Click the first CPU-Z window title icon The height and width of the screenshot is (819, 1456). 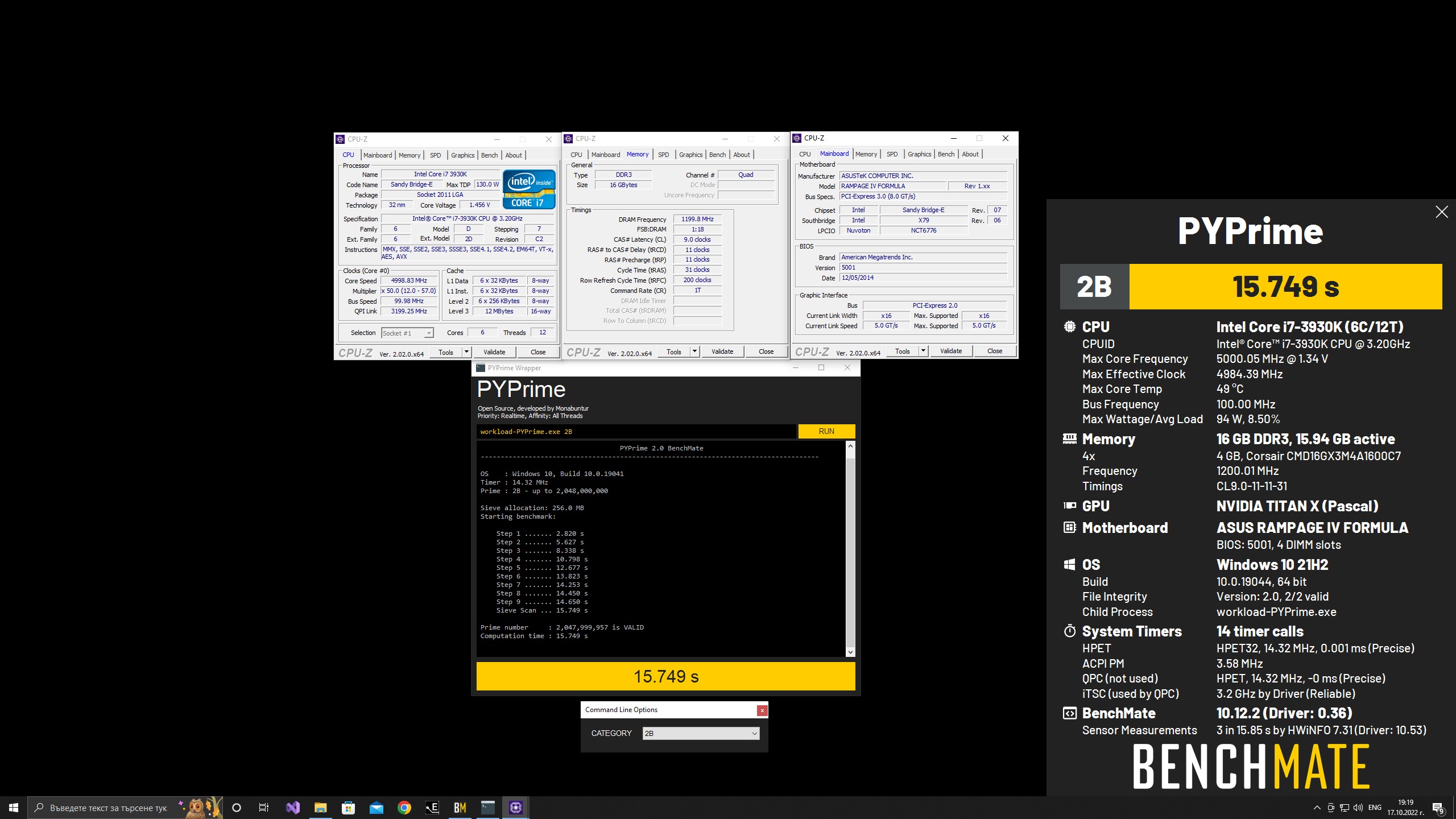click(340, 139)
